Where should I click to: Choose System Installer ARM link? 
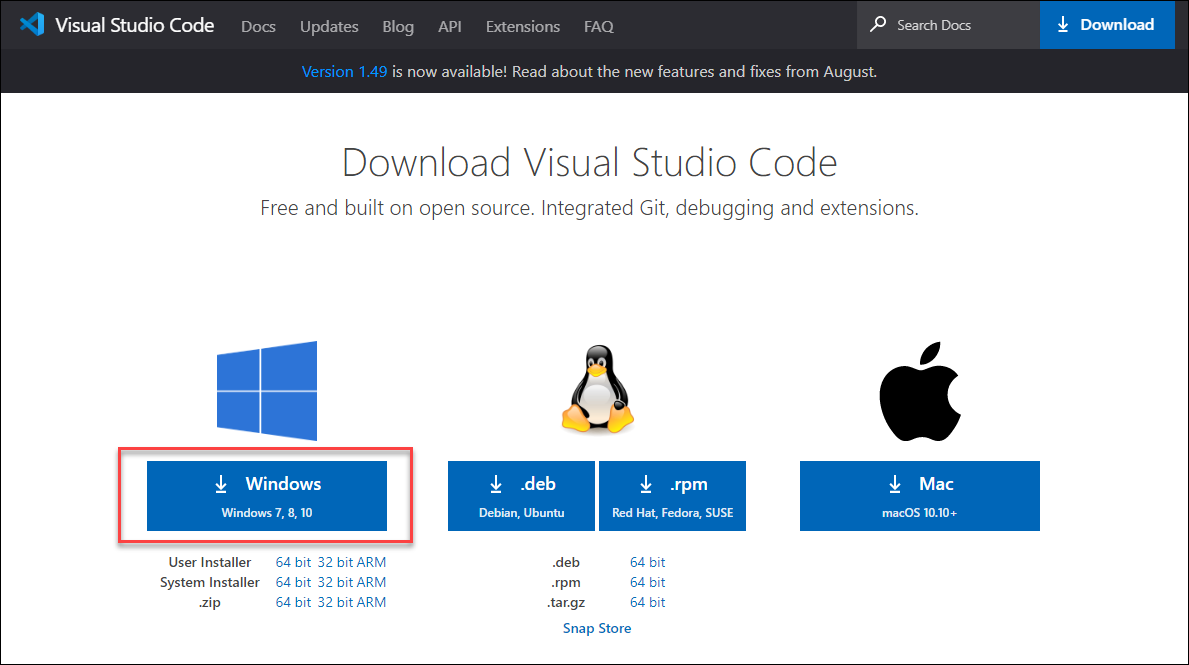tap(372, 582)
